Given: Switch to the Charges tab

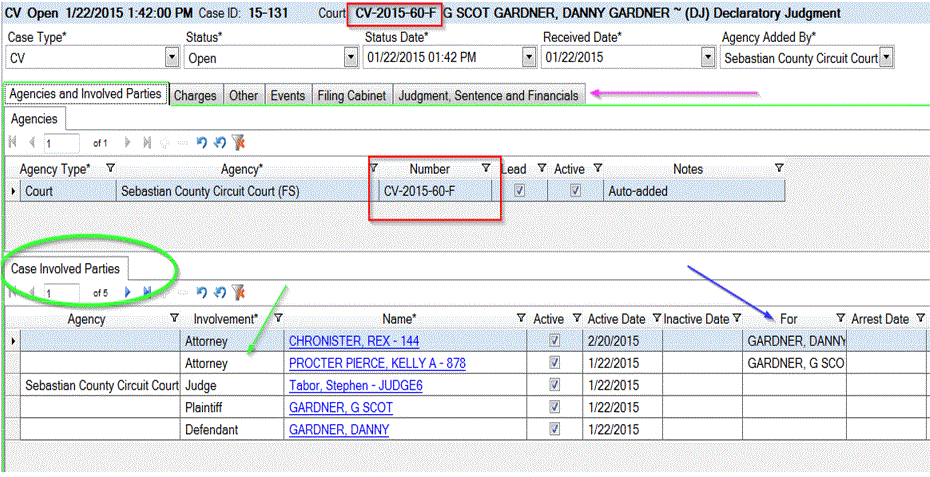Looking at the screenshot, I should click(x=195, y=96).
